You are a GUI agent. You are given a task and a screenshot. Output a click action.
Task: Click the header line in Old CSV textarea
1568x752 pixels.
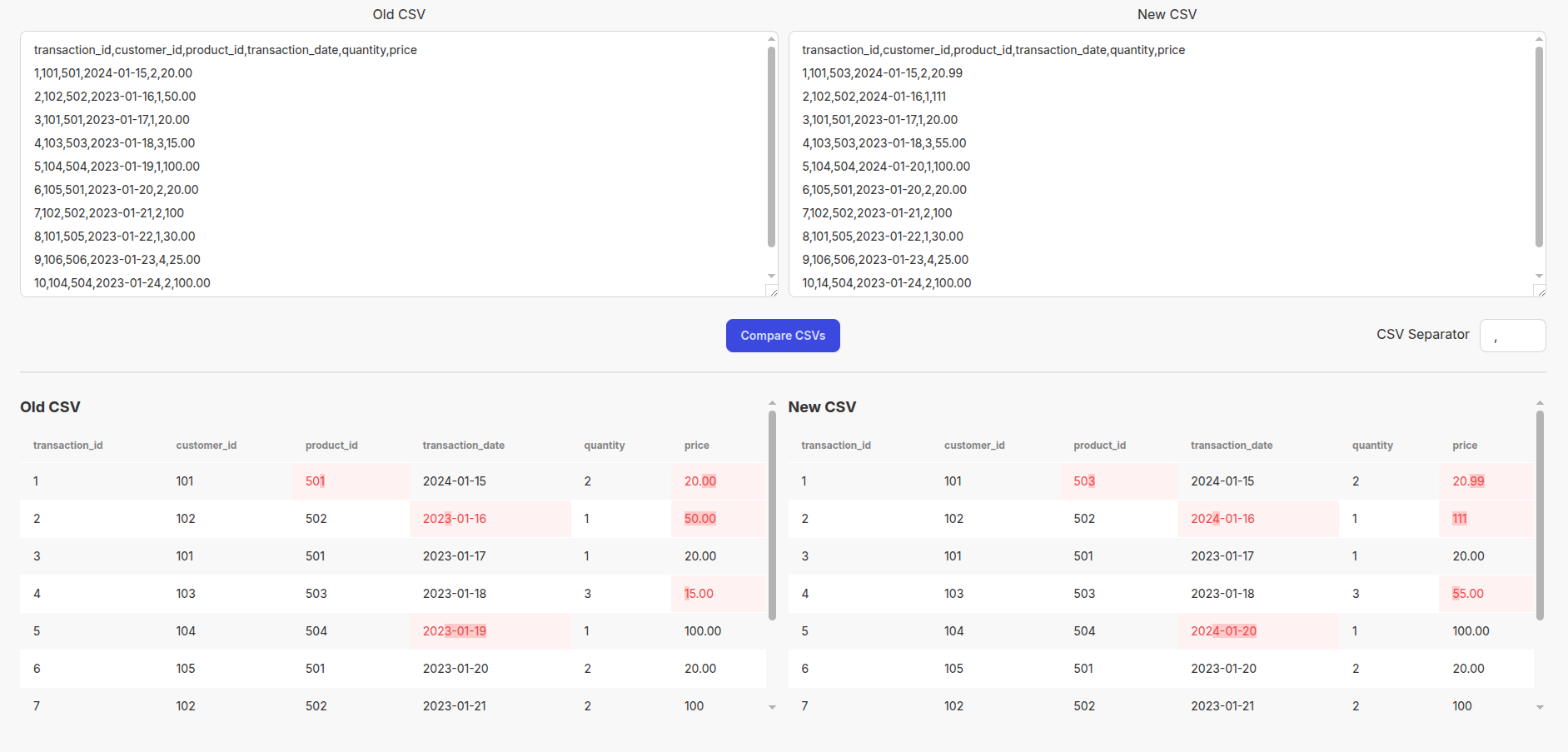226,50
